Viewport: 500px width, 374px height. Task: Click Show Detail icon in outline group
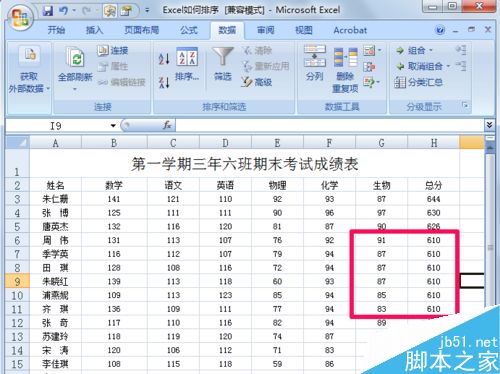[x=461, y=50]
